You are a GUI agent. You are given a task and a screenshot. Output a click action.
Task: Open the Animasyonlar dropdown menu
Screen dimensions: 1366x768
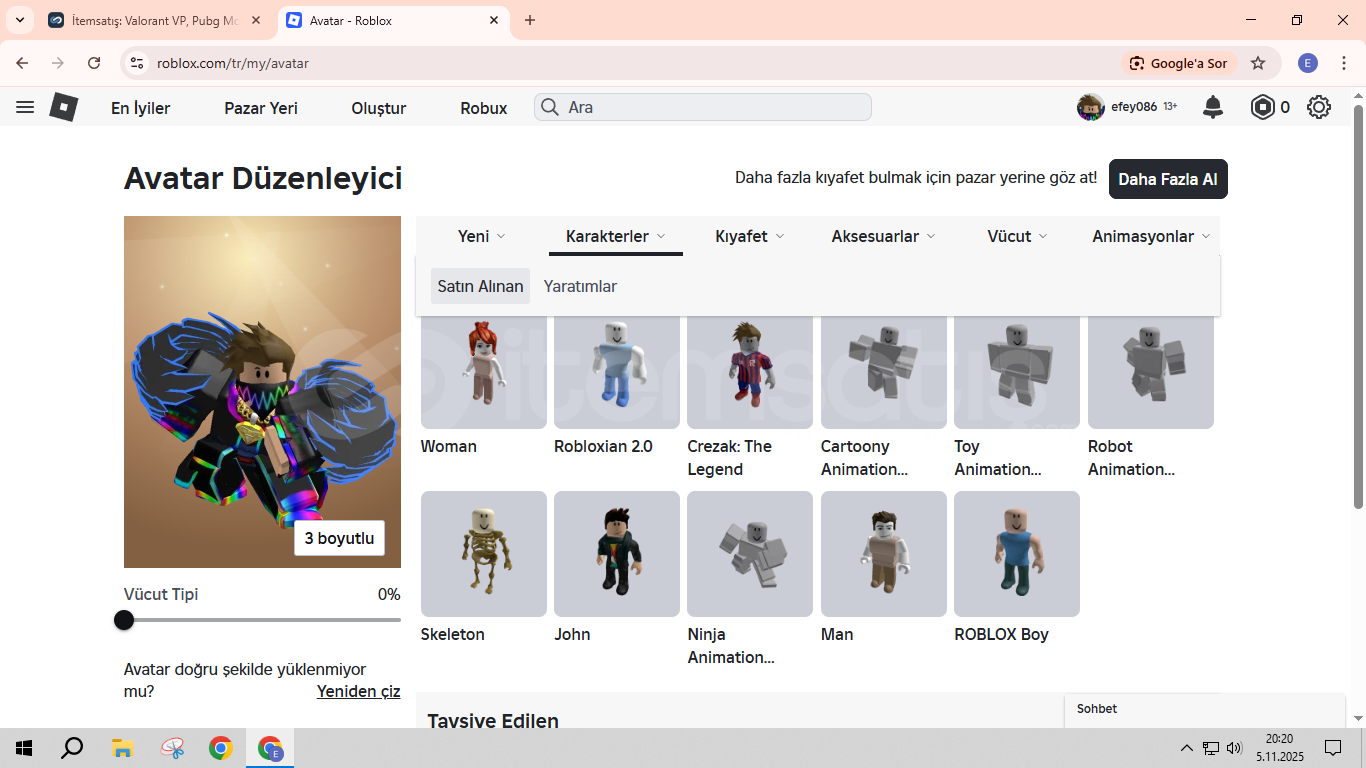1151,236
